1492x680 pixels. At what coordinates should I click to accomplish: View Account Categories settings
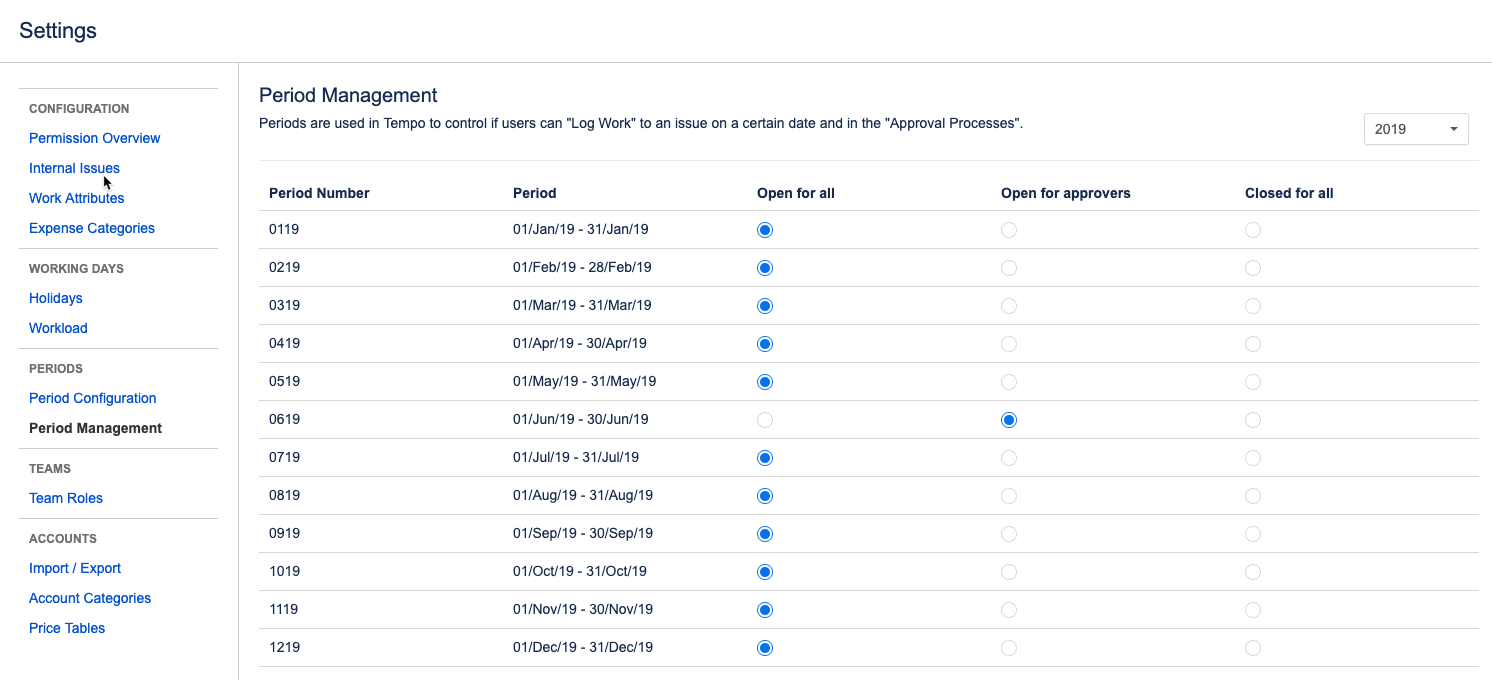click(89, 598)
